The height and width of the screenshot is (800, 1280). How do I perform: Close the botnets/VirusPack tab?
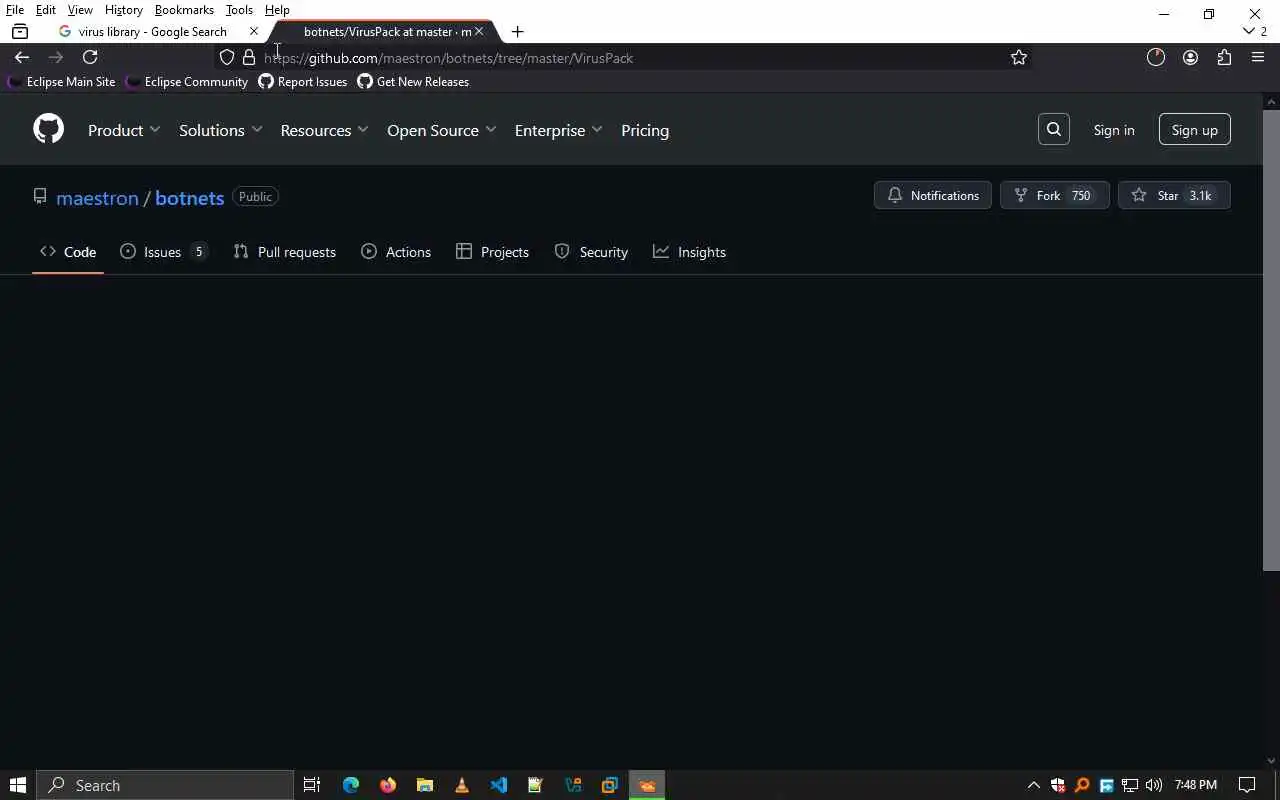click(x=478, y=31)
